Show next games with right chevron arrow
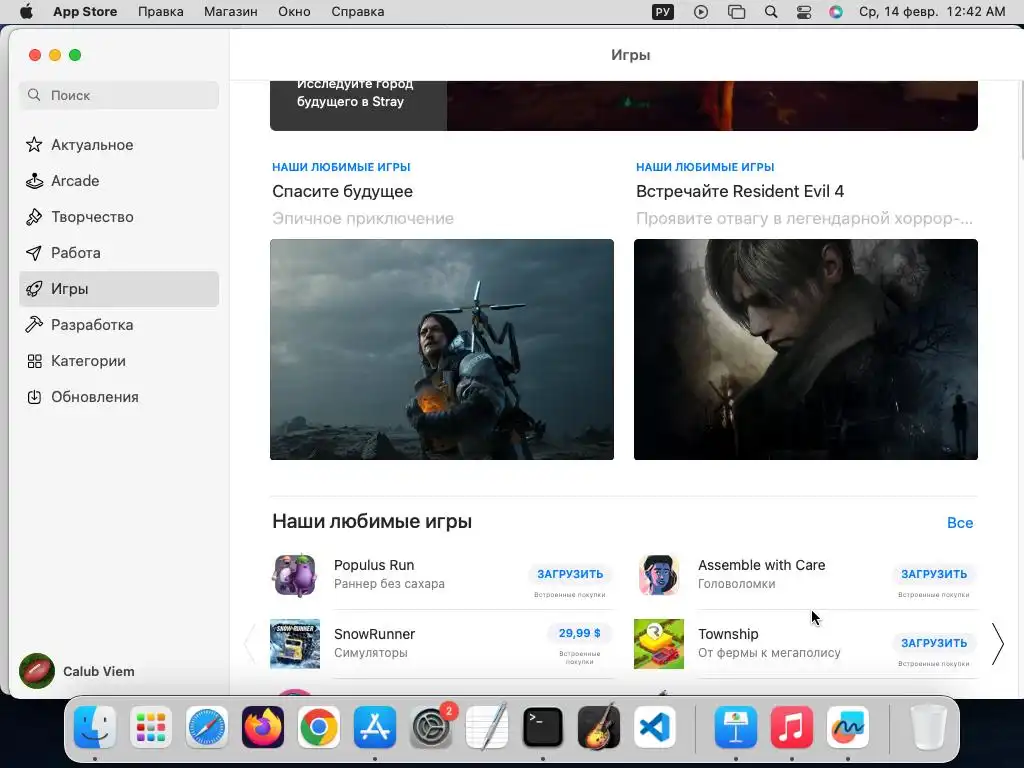Viewport: 1024px width, 768px height. click(x=997, y=644)
